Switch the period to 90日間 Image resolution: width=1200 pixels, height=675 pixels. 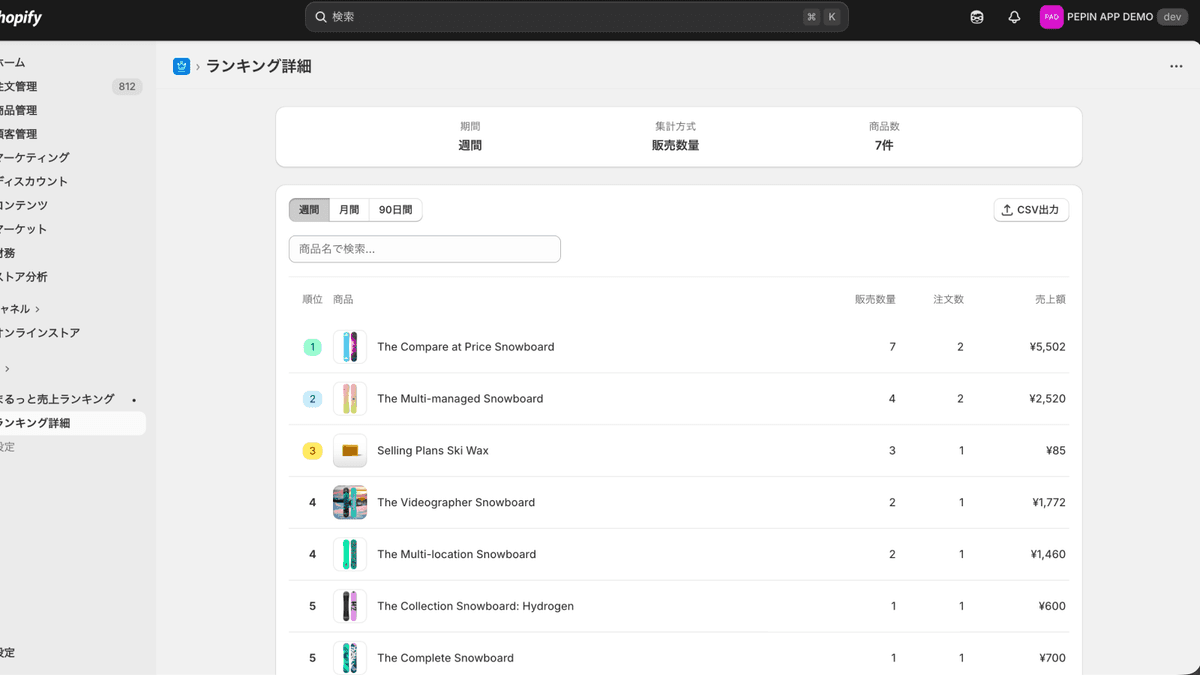click(x=395, y=209)
